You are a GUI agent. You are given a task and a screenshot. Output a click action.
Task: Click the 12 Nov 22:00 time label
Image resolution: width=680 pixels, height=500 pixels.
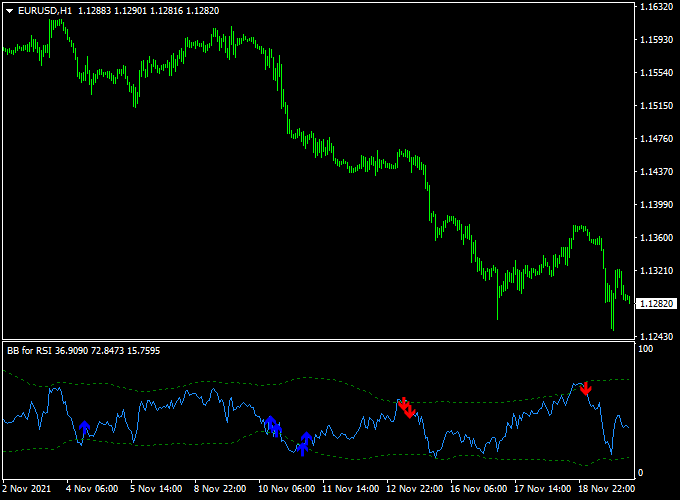click(415, 489)
